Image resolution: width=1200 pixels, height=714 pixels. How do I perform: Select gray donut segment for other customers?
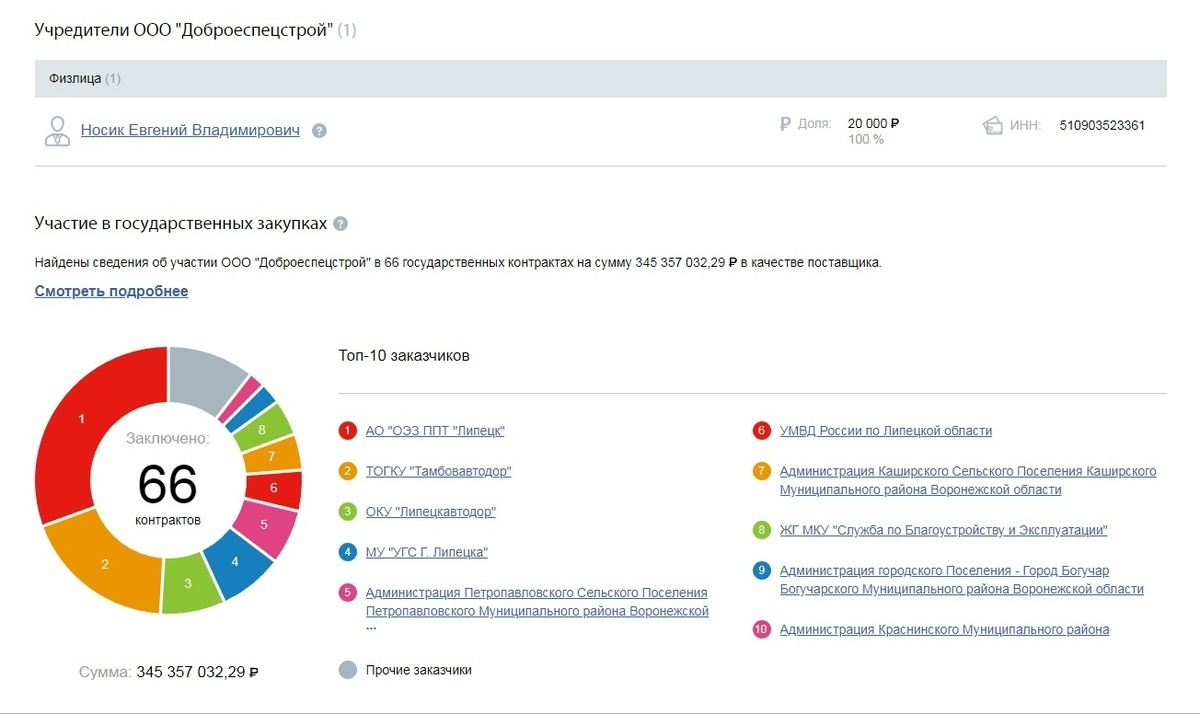pos(203,380)
